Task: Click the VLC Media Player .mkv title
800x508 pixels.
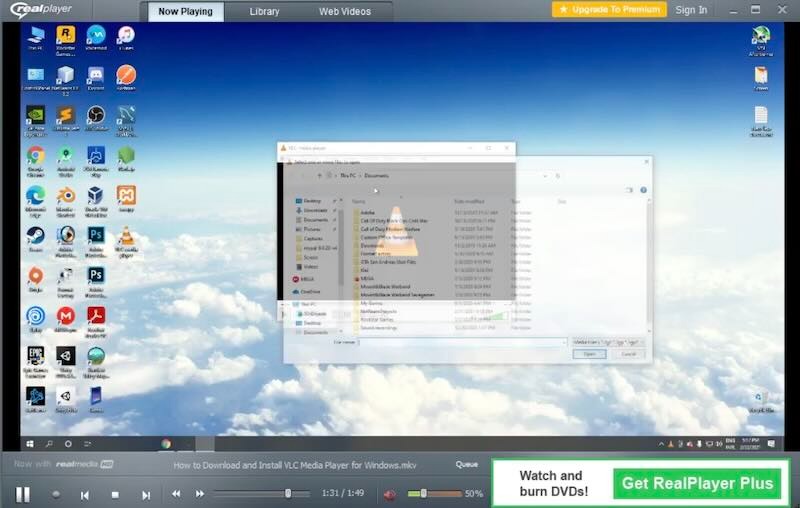Action: 295,465
